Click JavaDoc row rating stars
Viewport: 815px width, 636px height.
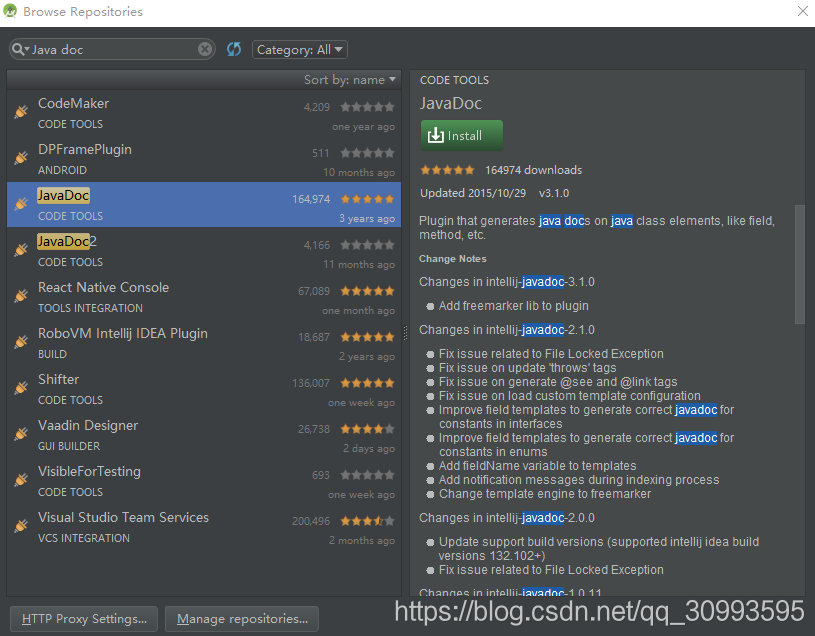(x=367, y=199)
